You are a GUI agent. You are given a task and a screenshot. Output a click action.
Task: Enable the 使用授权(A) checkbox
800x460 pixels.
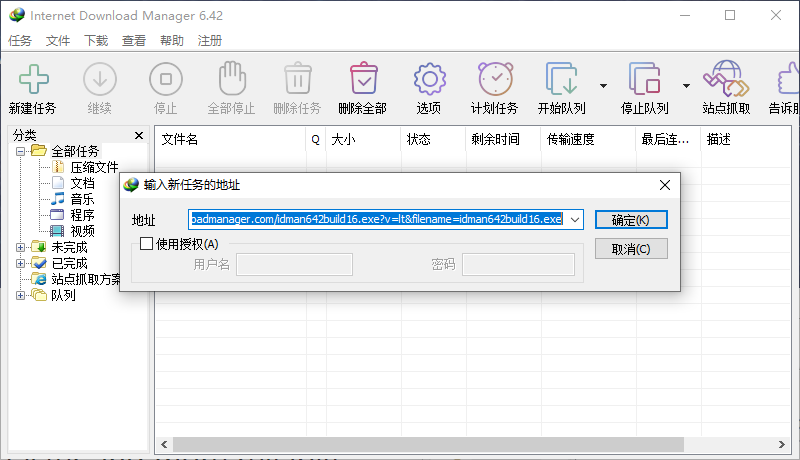146,244
